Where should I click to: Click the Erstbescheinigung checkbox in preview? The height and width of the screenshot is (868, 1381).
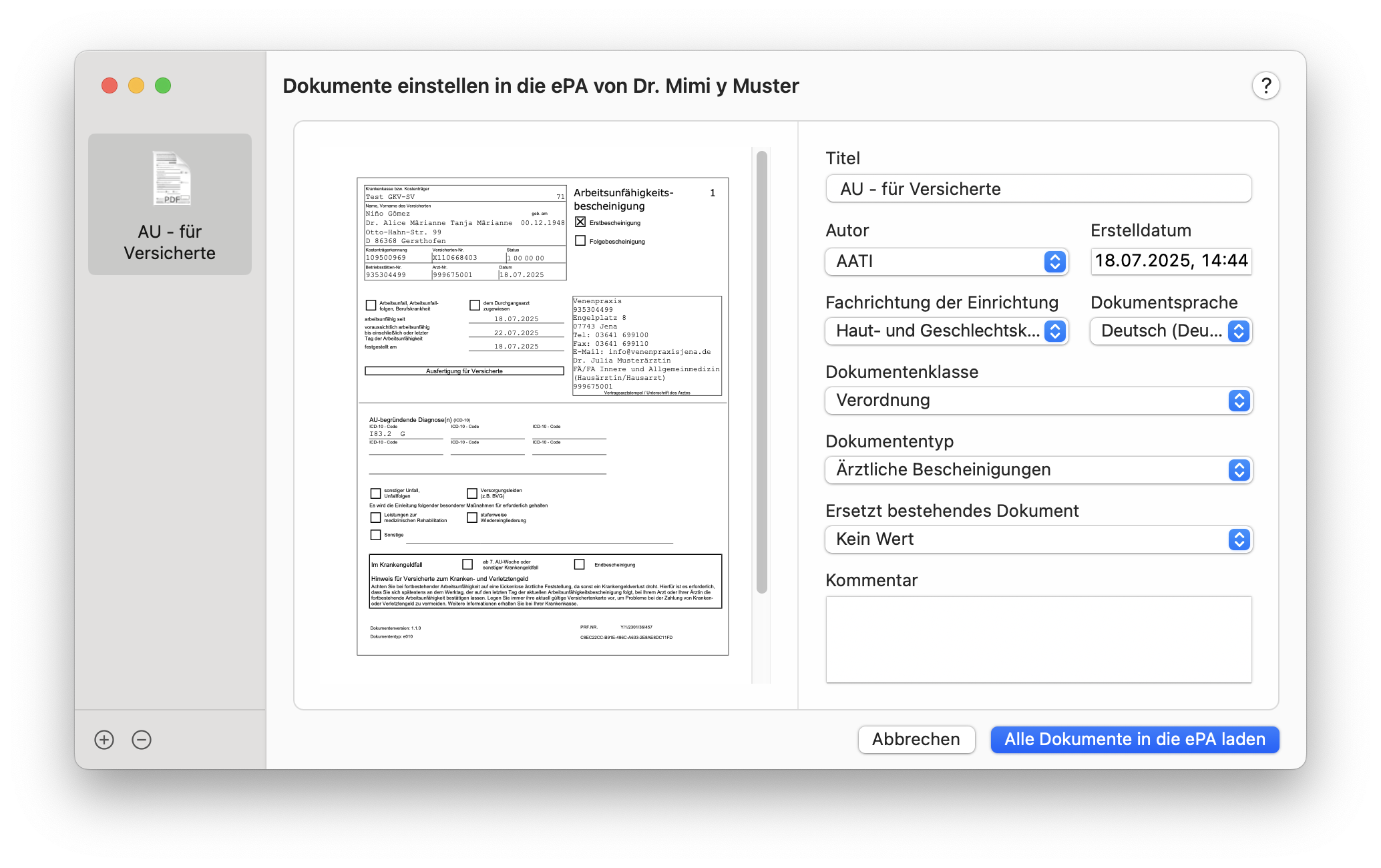click(x=580, y=222)
